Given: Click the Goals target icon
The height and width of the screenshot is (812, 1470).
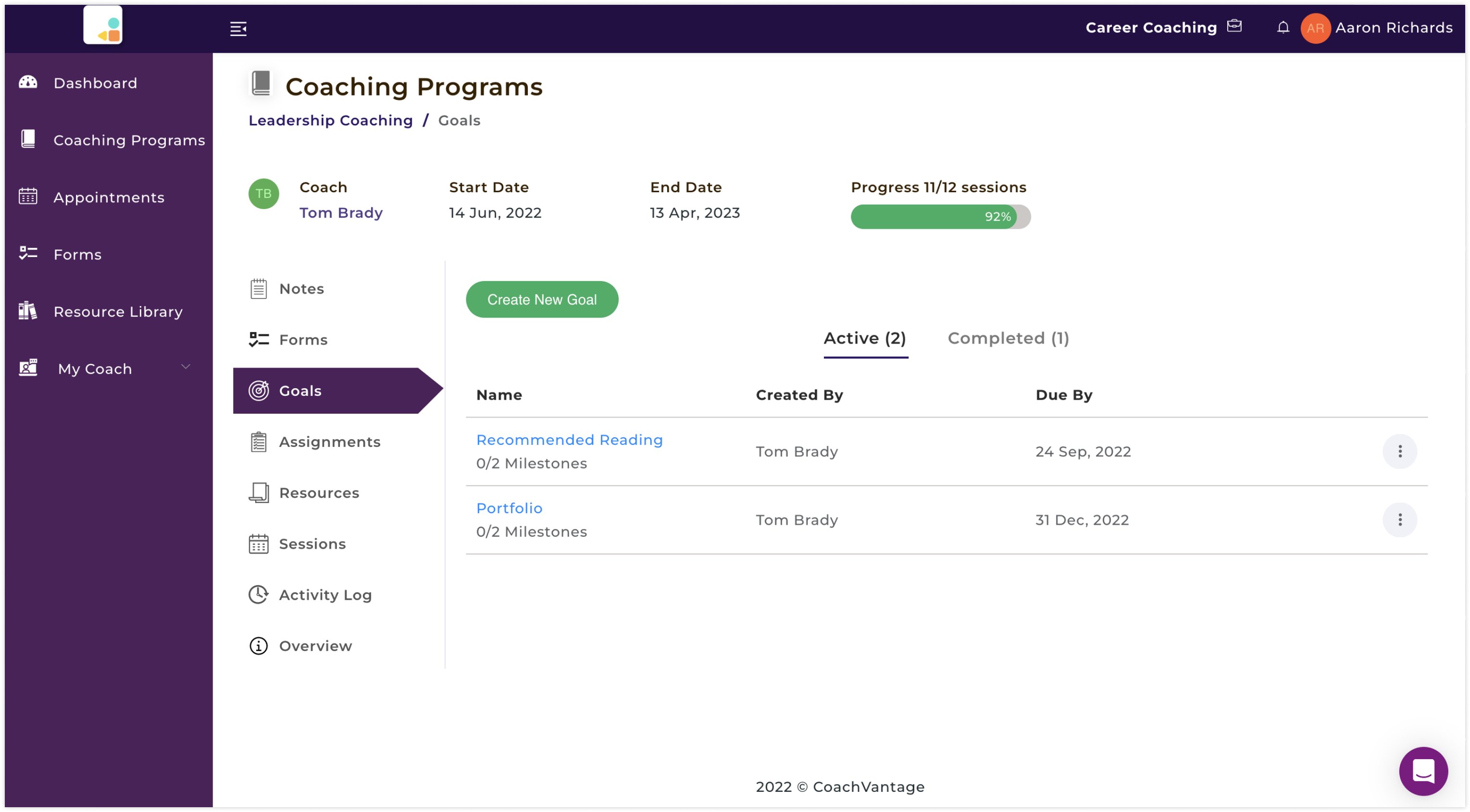Looking at the screenshot, I should tap(259, 391).
